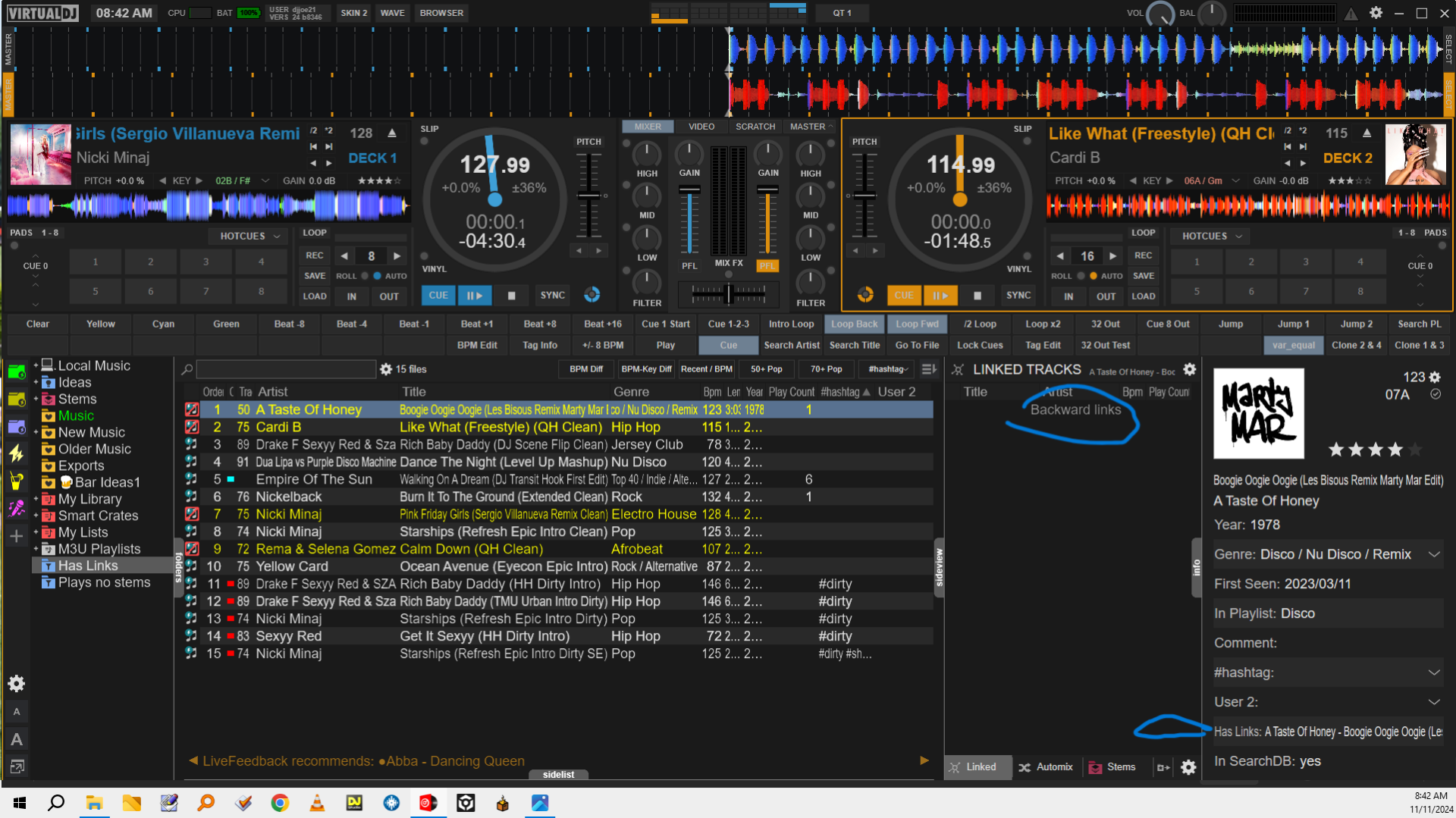Expand the Local Music tree node
This screenshot has height=818, width=1456.
(35, 365)
